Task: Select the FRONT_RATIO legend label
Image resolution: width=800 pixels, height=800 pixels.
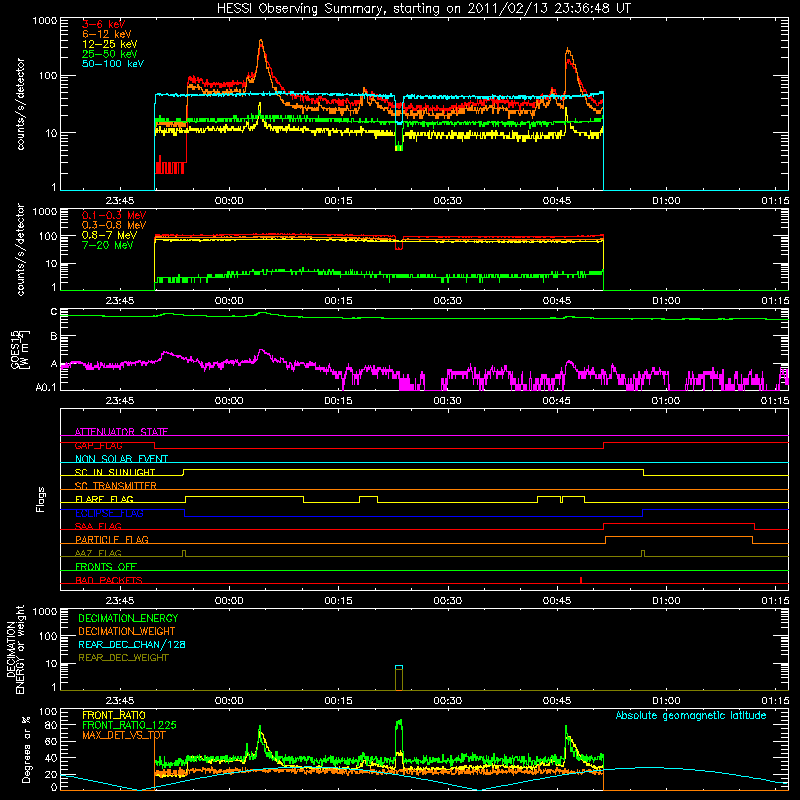Action: 114,715
